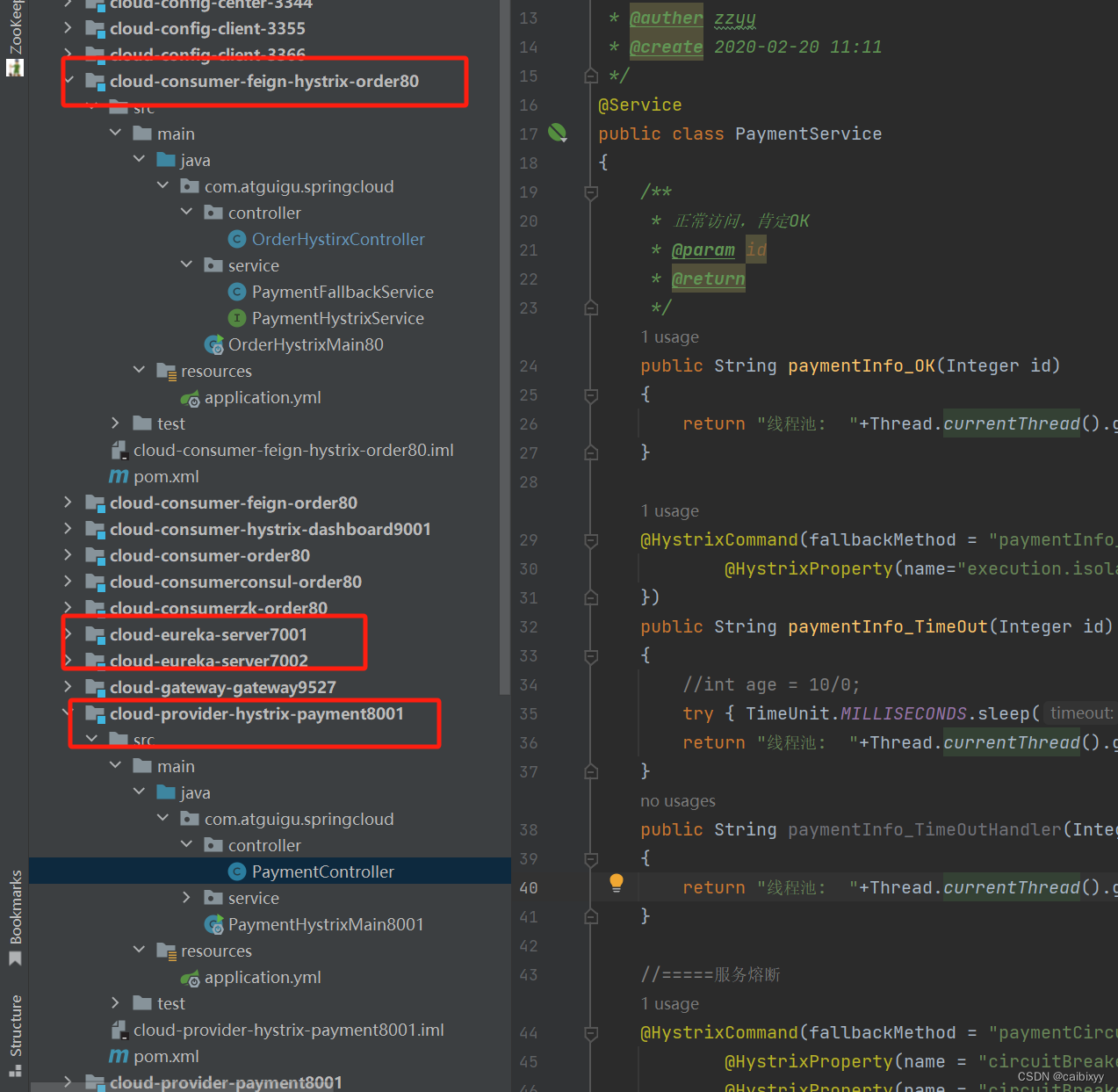Click the 'no usages' hint above paymentInfo_TimeOutHandler
This screenshot has width=1118, height=1092.
coord(677,800)
